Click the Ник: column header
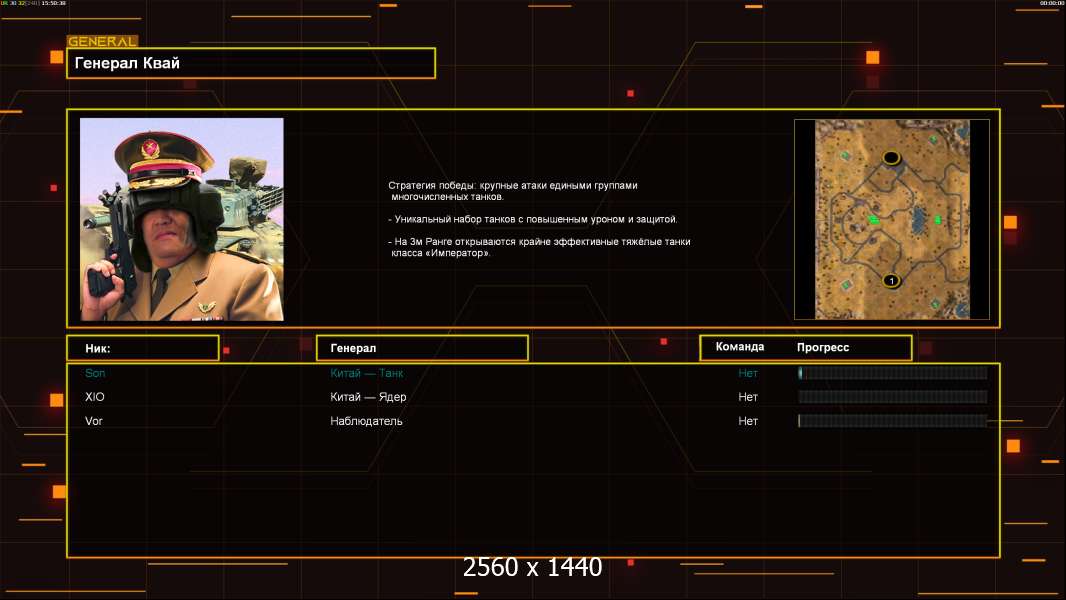 point(142,348)
